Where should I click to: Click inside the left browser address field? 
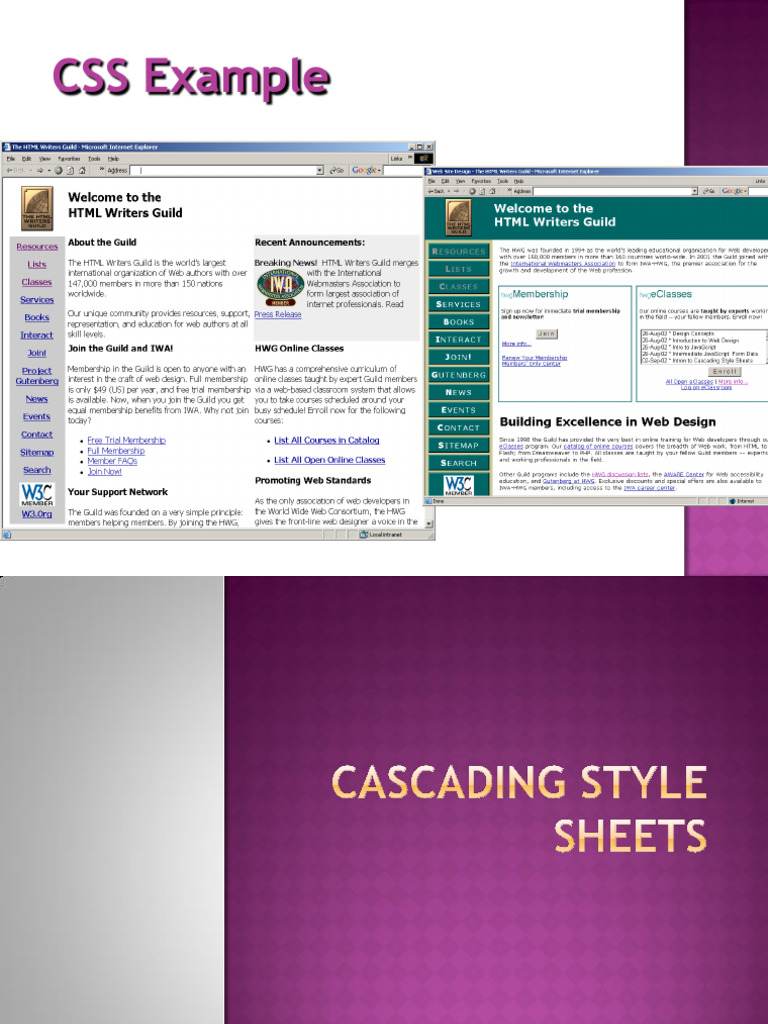(x=220, y=170)
